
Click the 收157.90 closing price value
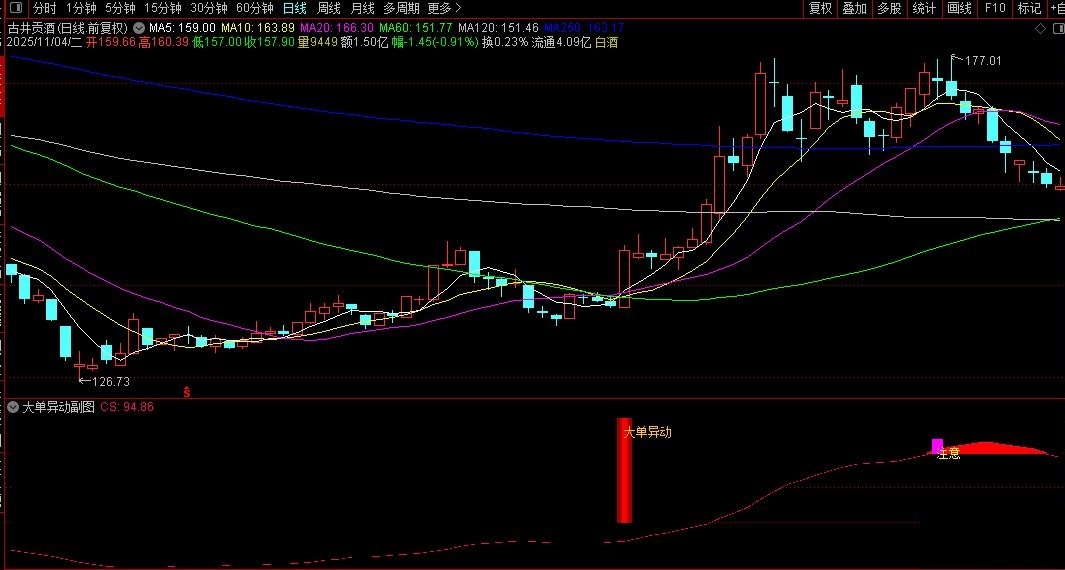pos(270,42)
